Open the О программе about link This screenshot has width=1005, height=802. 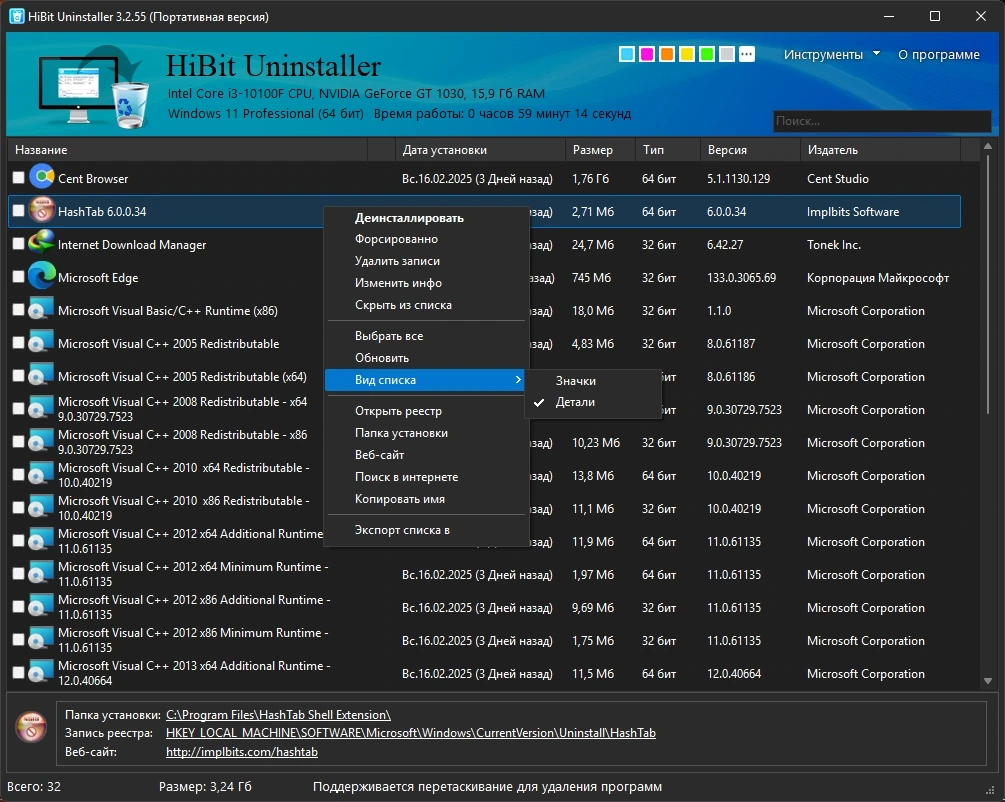click(938, 54)
